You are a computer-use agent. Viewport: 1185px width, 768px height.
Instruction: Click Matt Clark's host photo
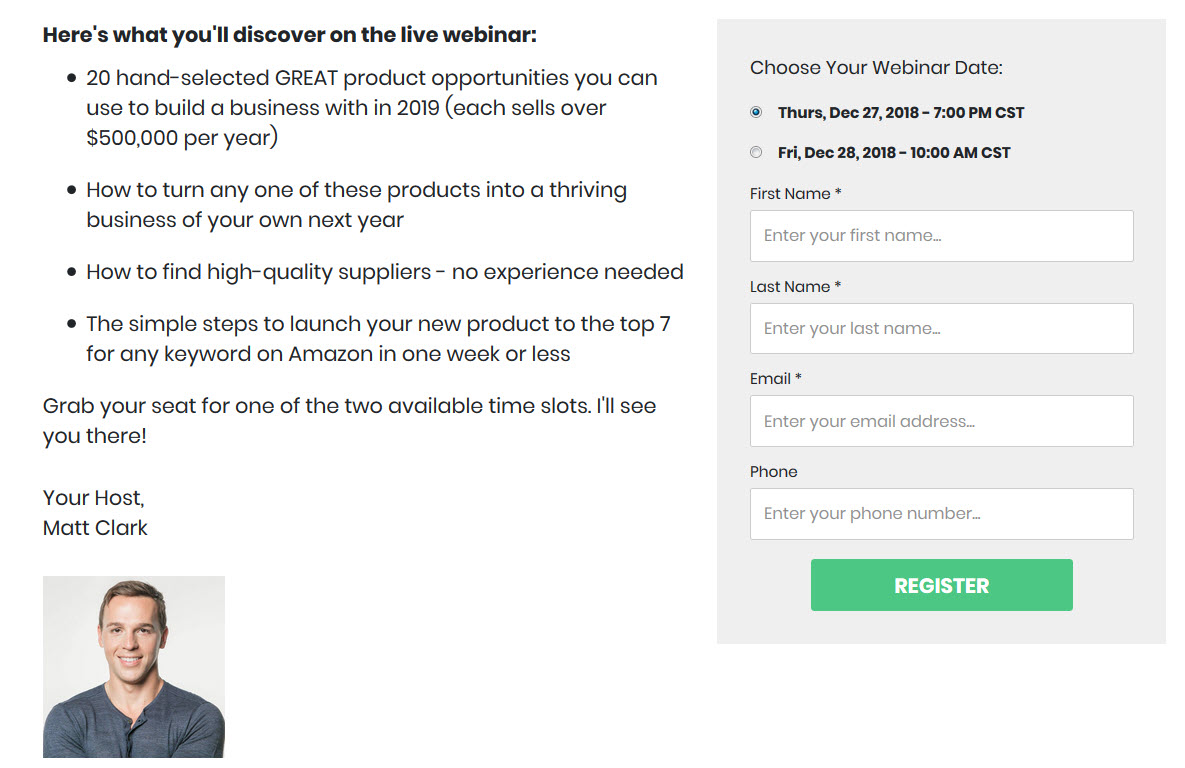click(134, 666)
